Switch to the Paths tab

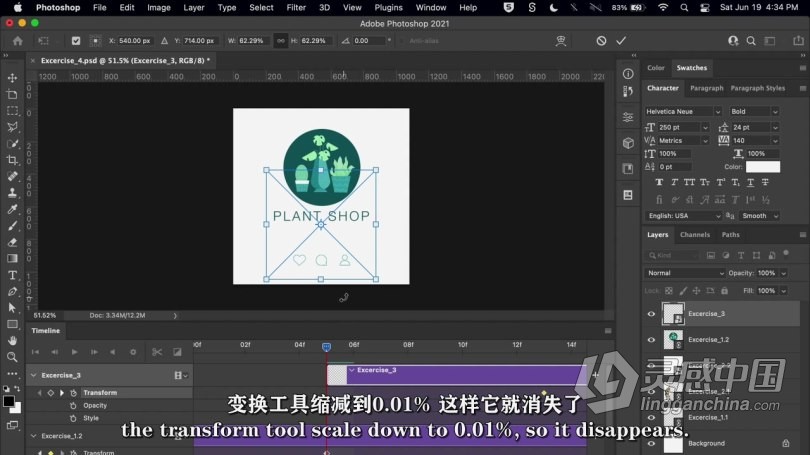(x=730, y=235)
